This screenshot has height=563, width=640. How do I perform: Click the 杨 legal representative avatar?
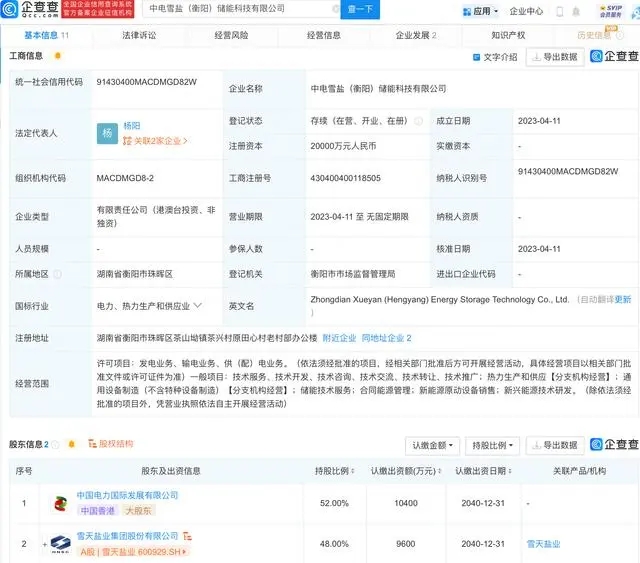coord(108,132)
